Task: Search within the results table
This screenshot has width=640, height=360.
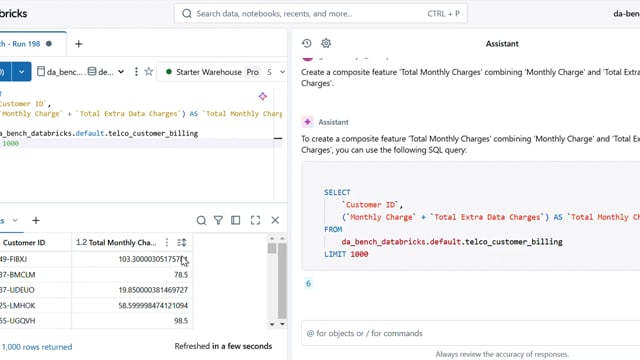Action: pyautogui.click(x=201, y=220)
